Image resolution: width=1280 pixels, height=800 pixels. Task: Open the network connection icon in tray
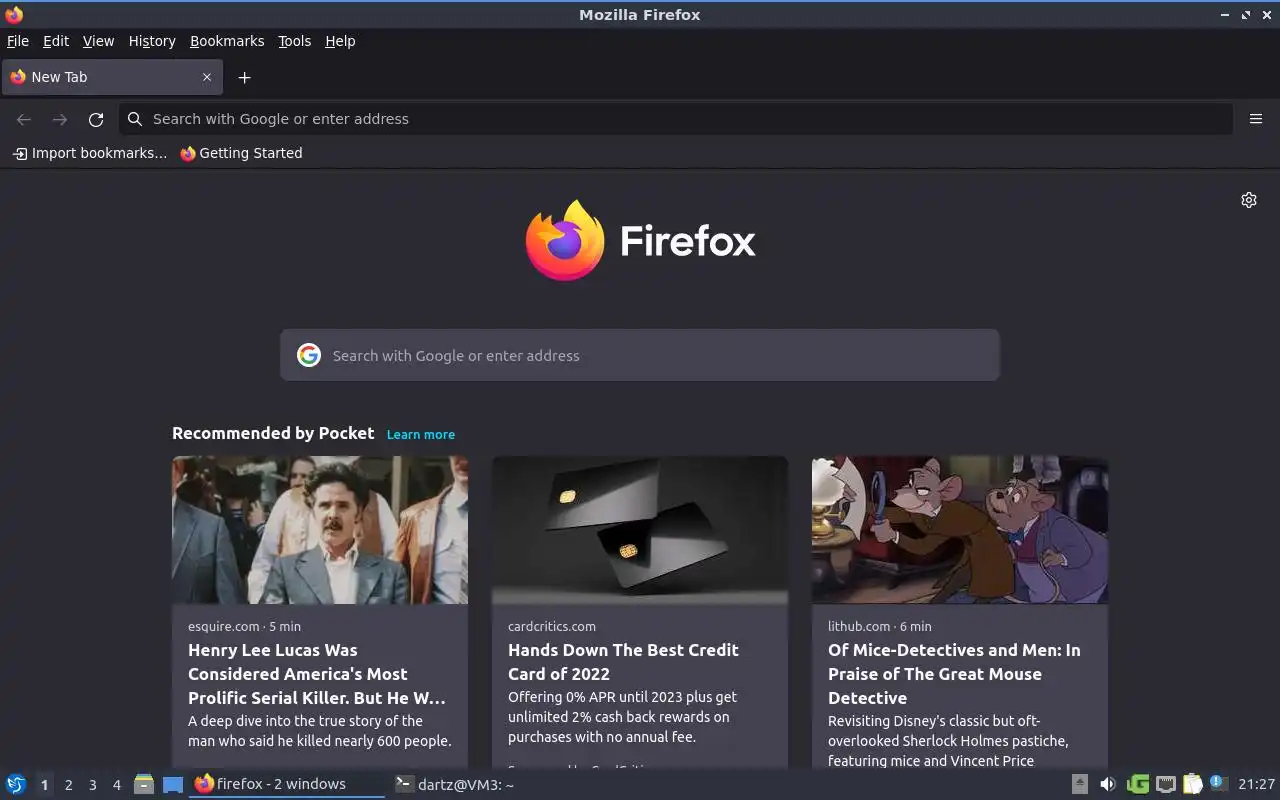coord(1165,784)
